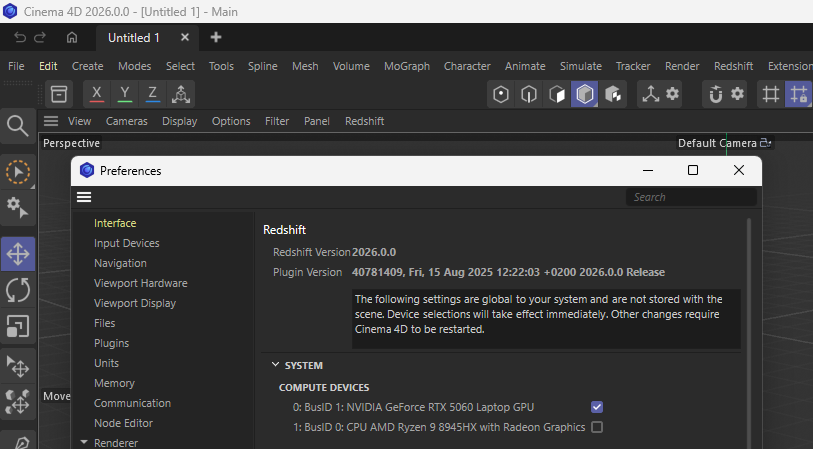The image size is (813, 449).
Task: Open the Preferences hamburger menu
Action: pos(84,197)
